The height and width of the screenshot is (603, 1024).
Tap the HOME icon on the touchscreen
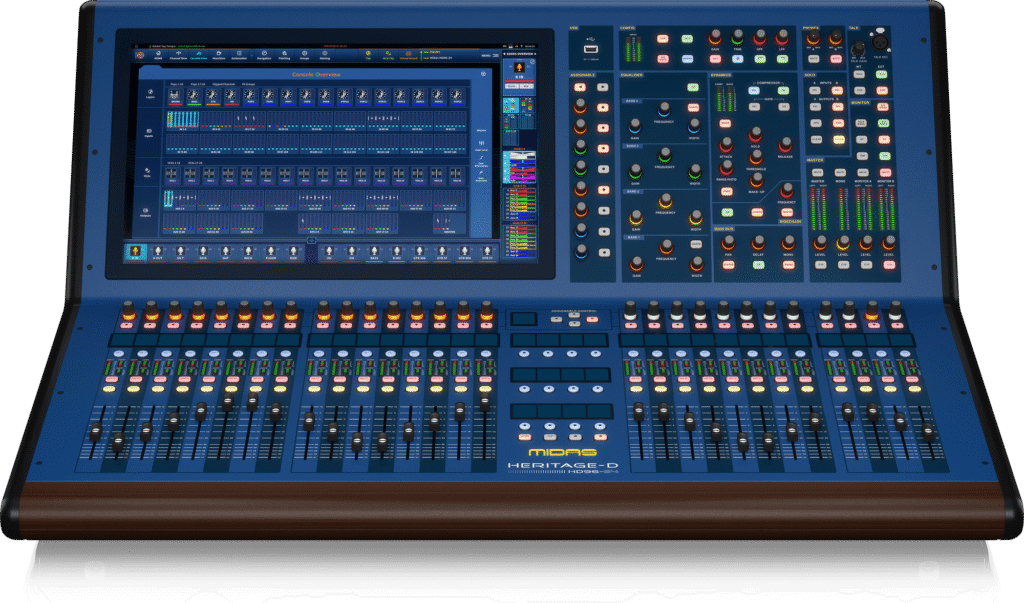(x=159, y=55)
